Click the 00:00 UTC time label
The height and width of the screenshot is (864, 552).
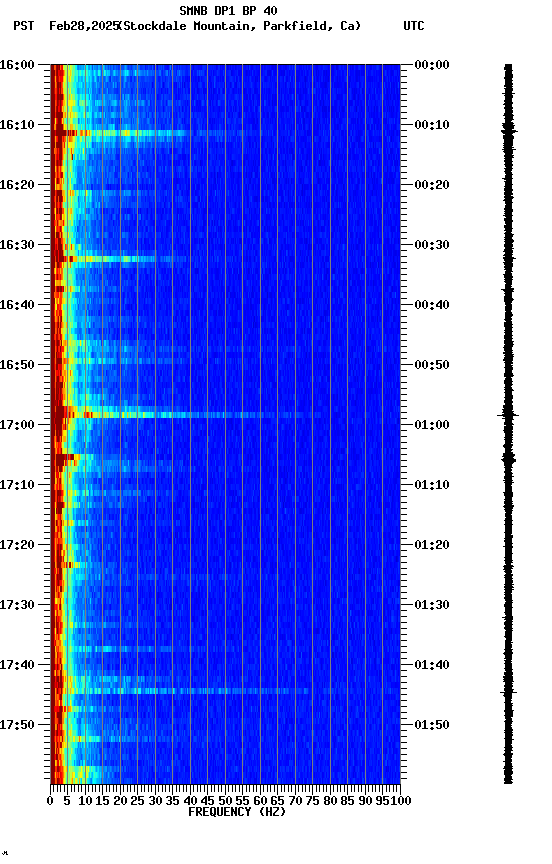pyautogui.click(x=432, y=65)
